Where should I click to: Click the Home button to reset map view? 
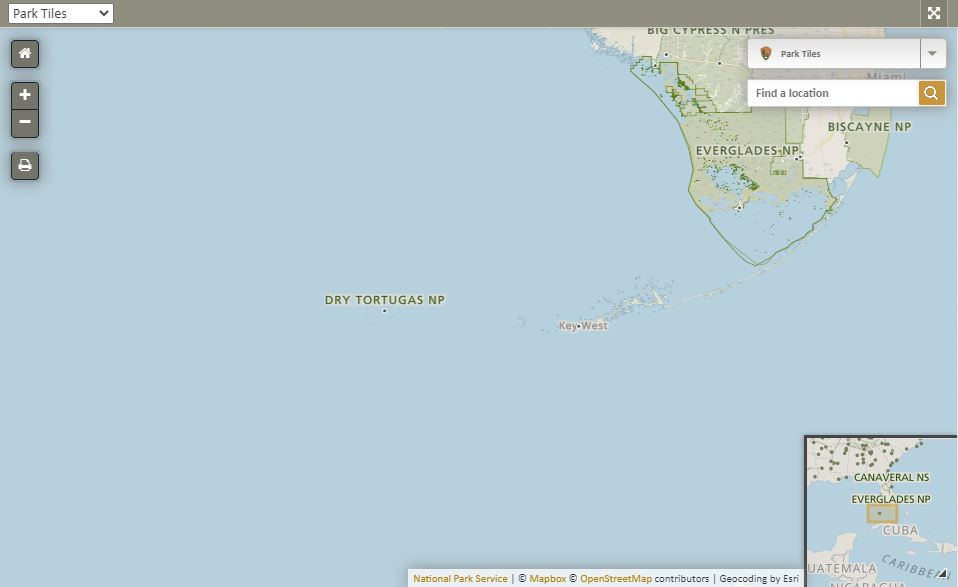coord(25,54)
